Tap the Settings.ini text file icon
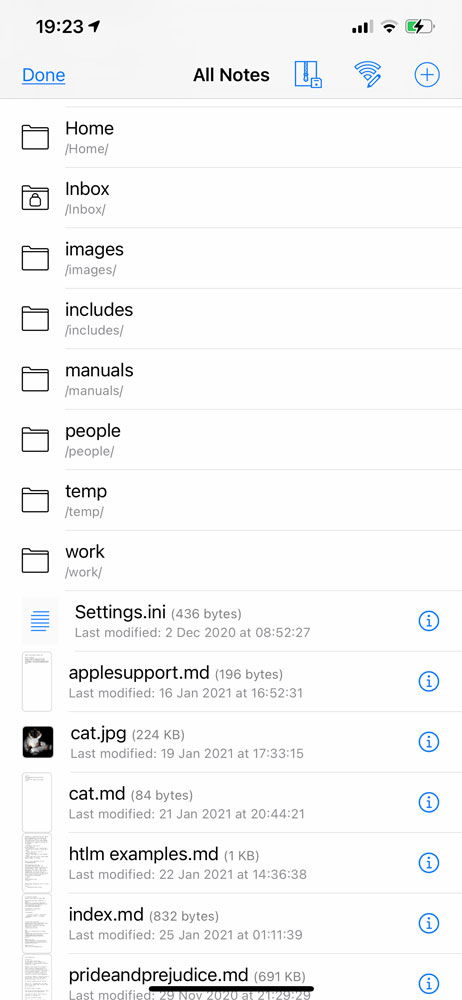The width and height of the screenshot is (462, 1000). (40, 621)
